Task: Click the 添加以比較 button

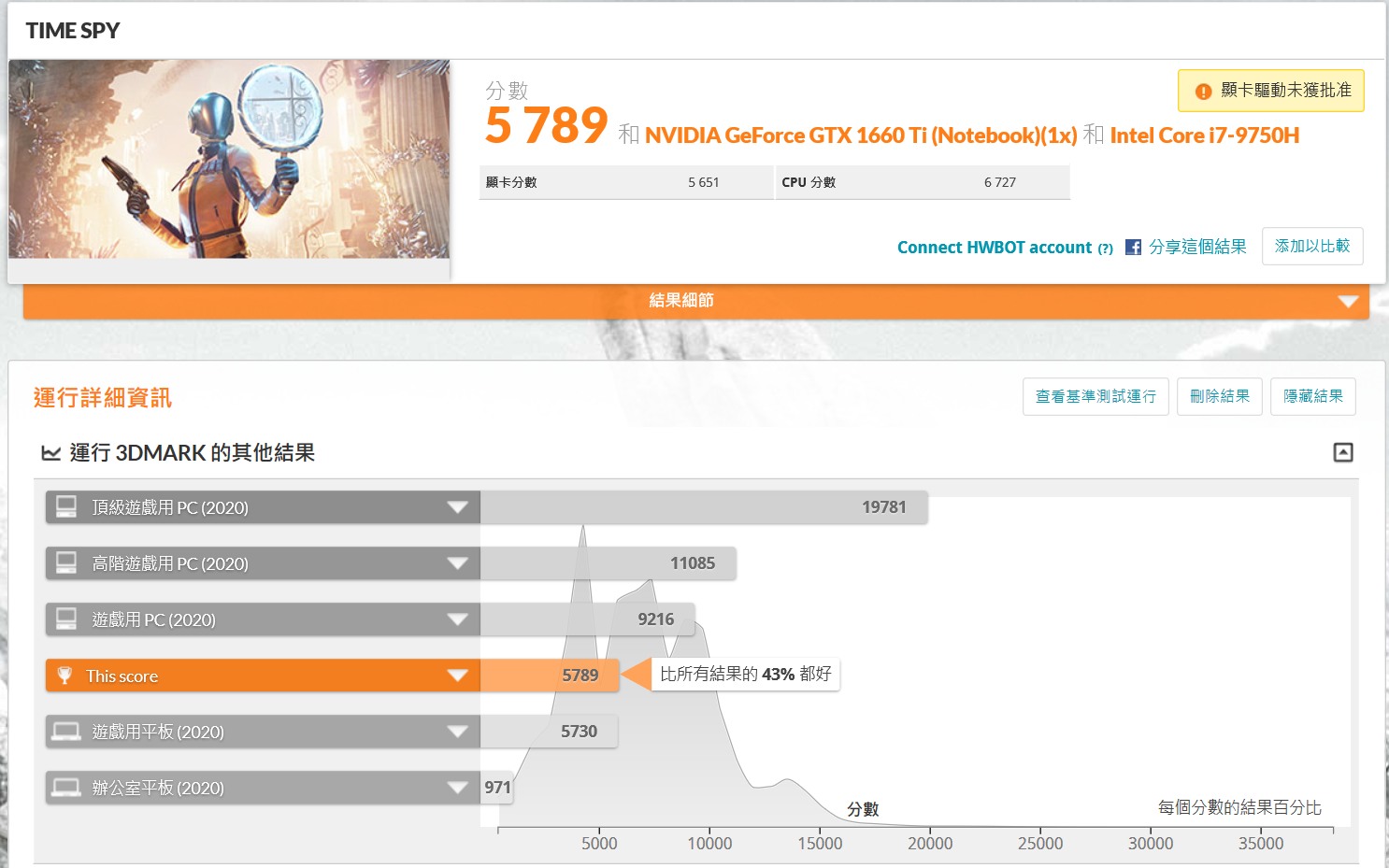Action: [1312, 246]
